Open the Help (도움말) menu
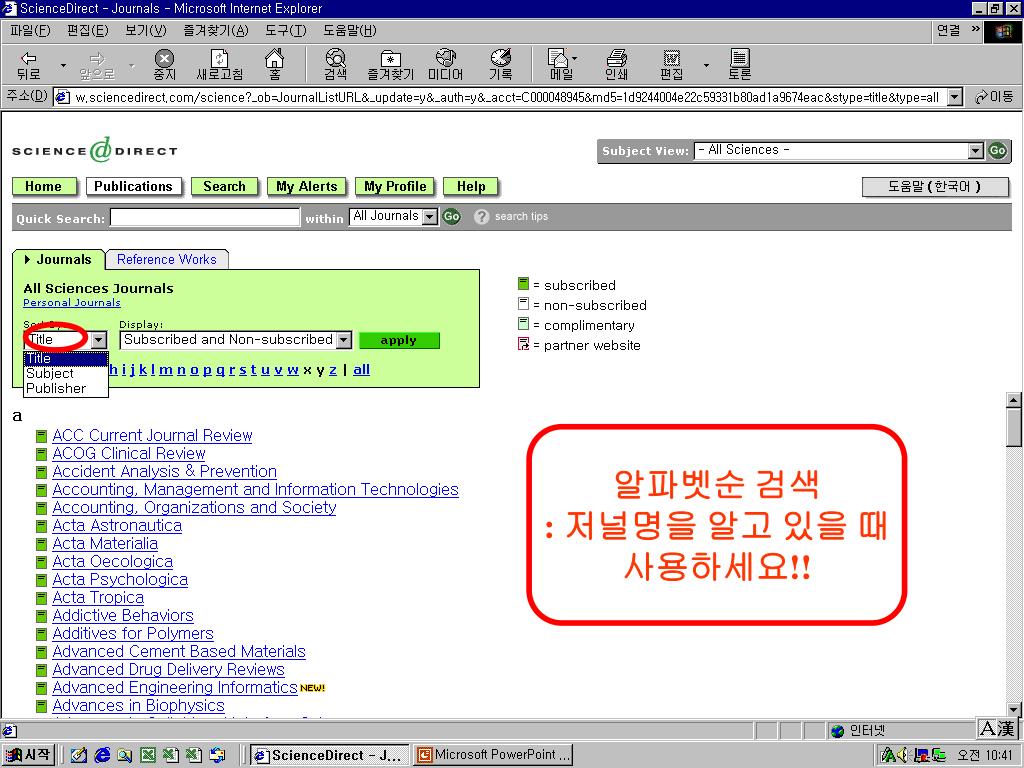This screenshot has width=1024, height=768. [x=349, y=31]
